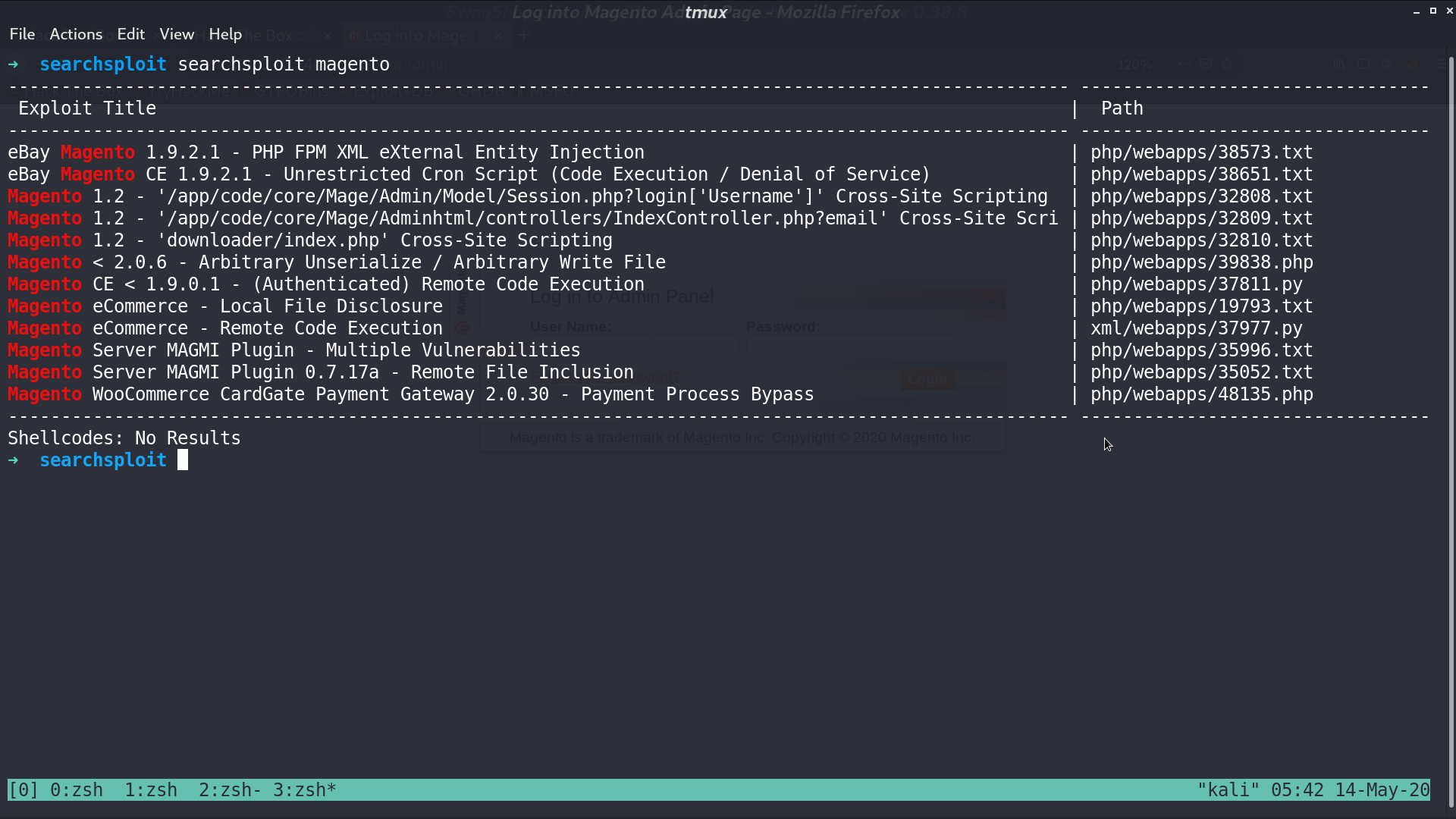Click the terminal window maximize button
This screenshot has height=819, width=1456.
click(x=1433, y=11)
